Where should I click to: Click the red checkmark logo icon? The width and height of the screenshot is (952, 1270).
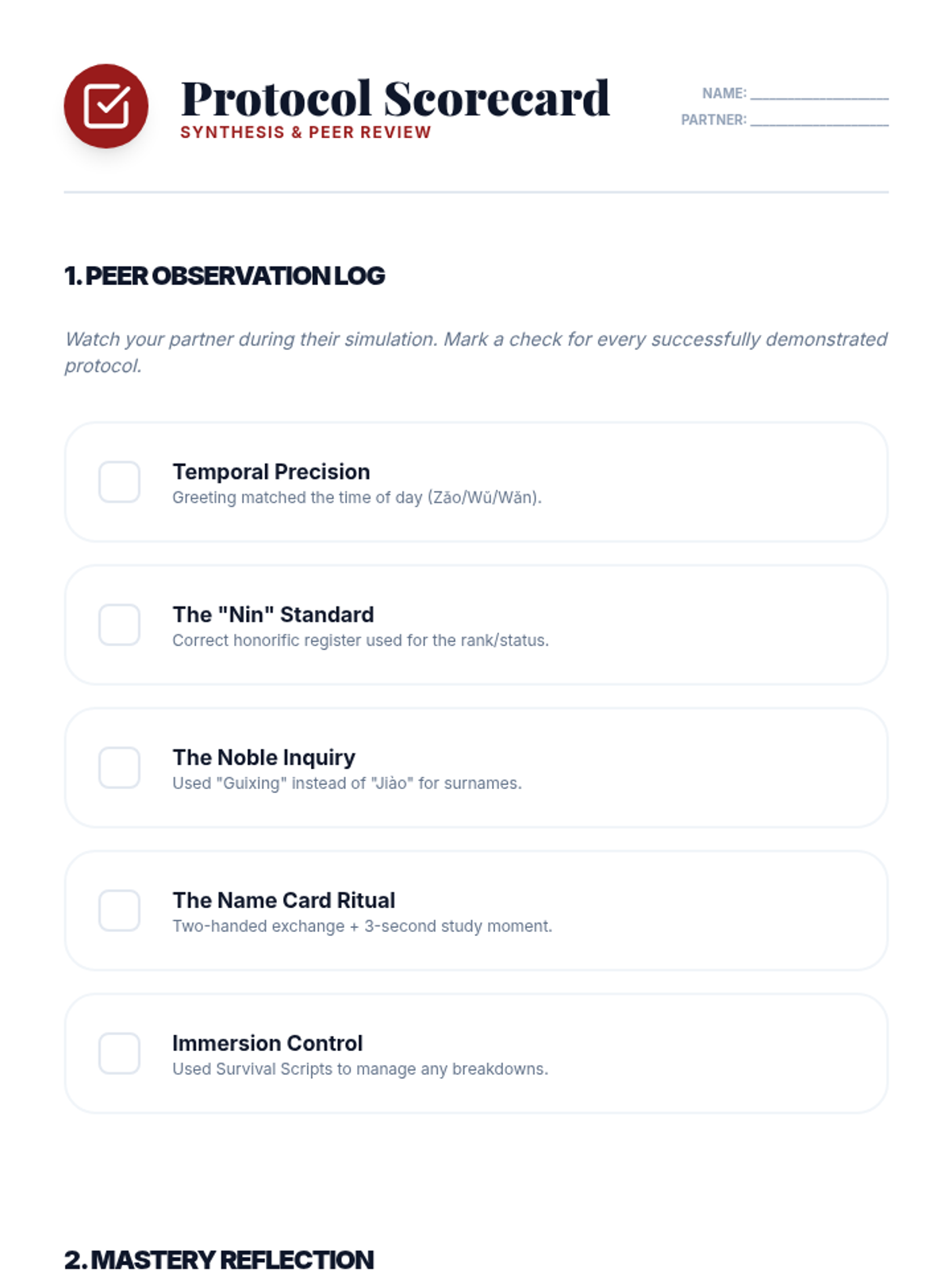[x=106, y=106]
